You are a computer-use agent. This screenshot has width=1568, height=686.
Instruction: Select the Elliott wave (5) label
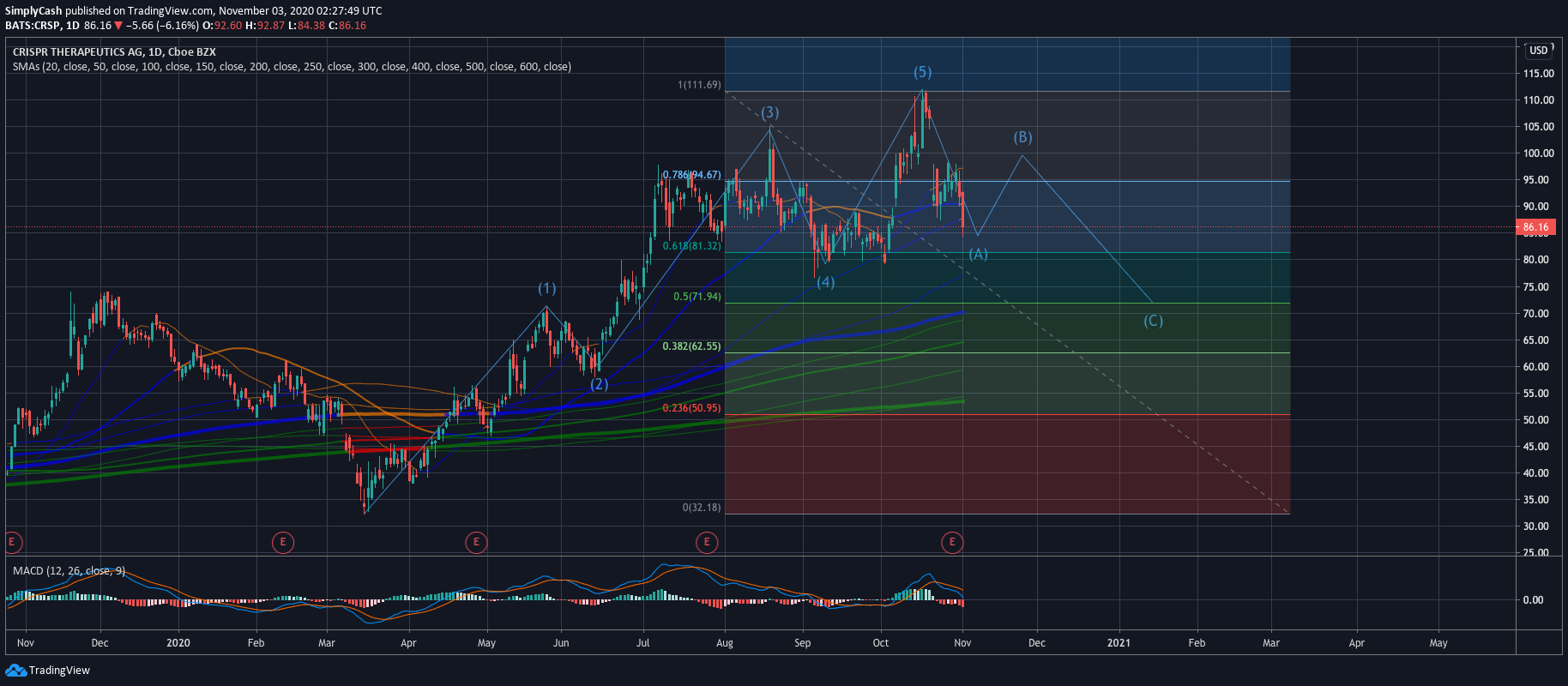pyautogui.click(x=922, y=72)
